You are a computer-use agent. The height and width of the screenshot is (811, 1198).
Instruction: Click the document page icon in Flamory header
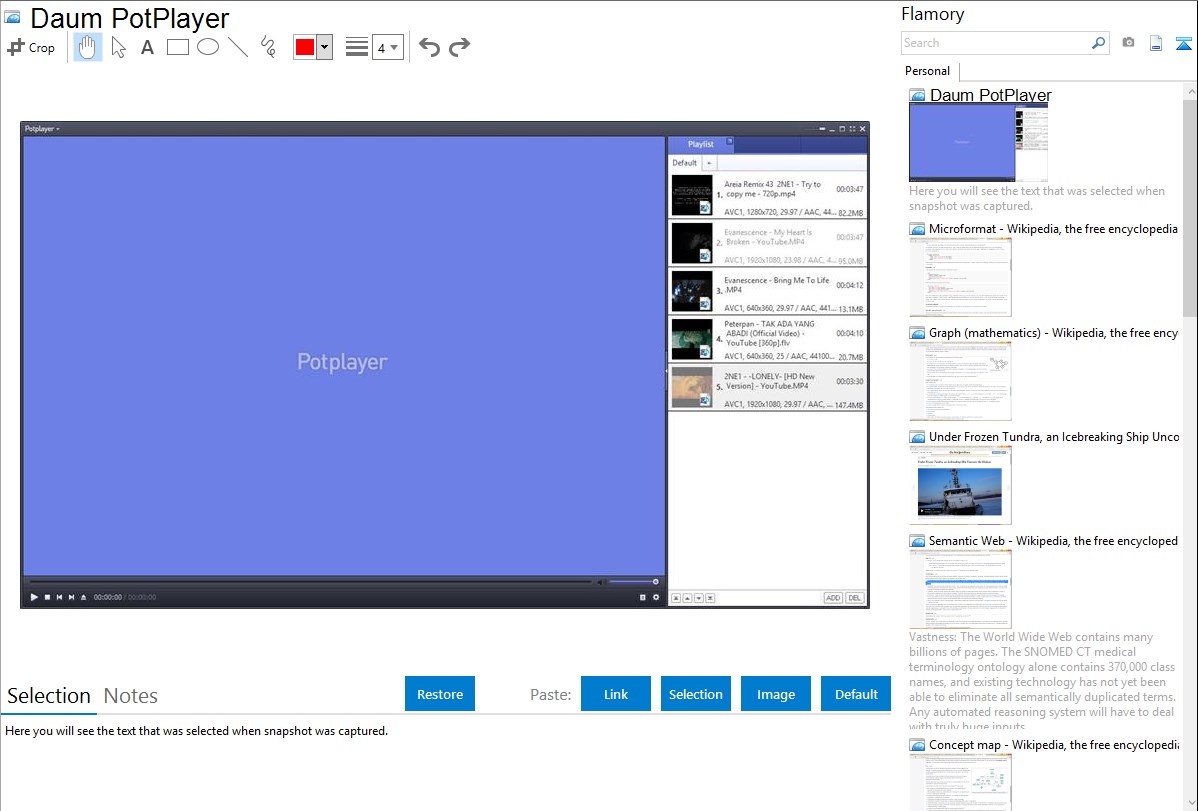1156,44
